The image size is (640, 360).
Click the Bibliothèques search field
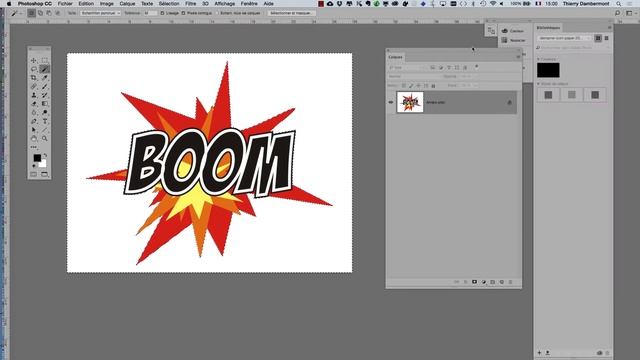tap(572, 48)
